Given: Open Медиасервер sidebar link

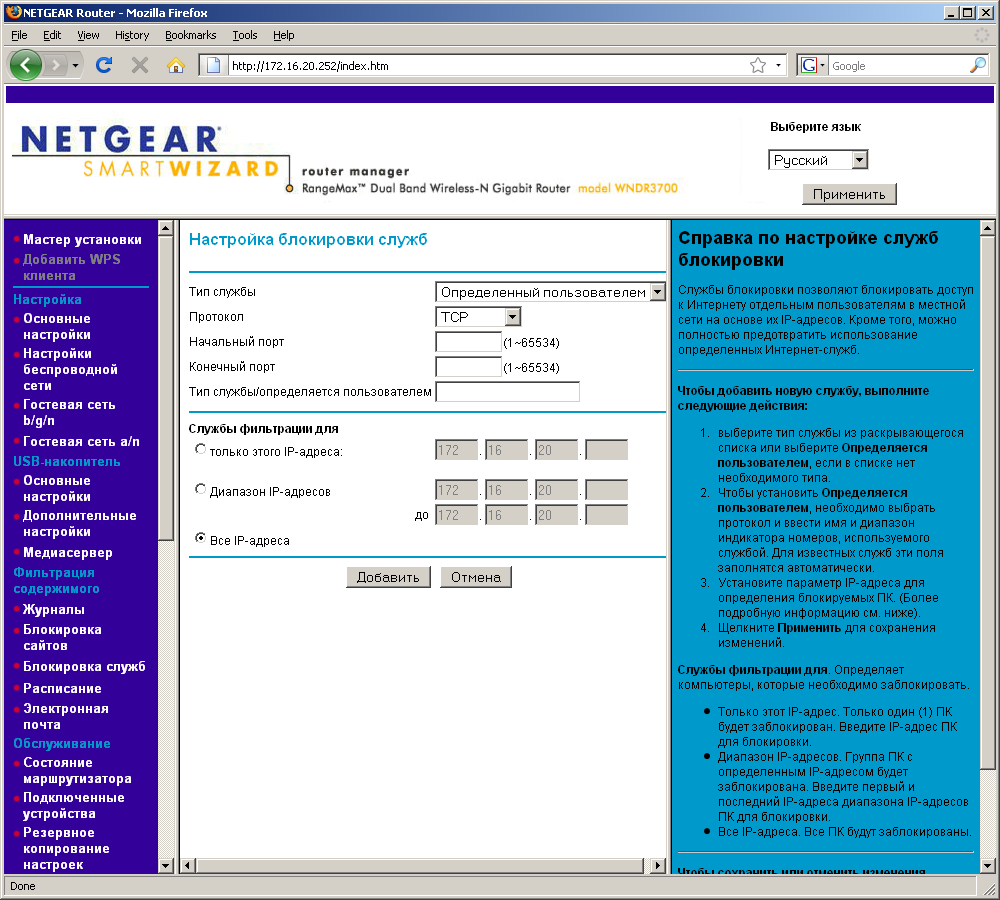Looking at the screenshot, I should coord(68,552).
